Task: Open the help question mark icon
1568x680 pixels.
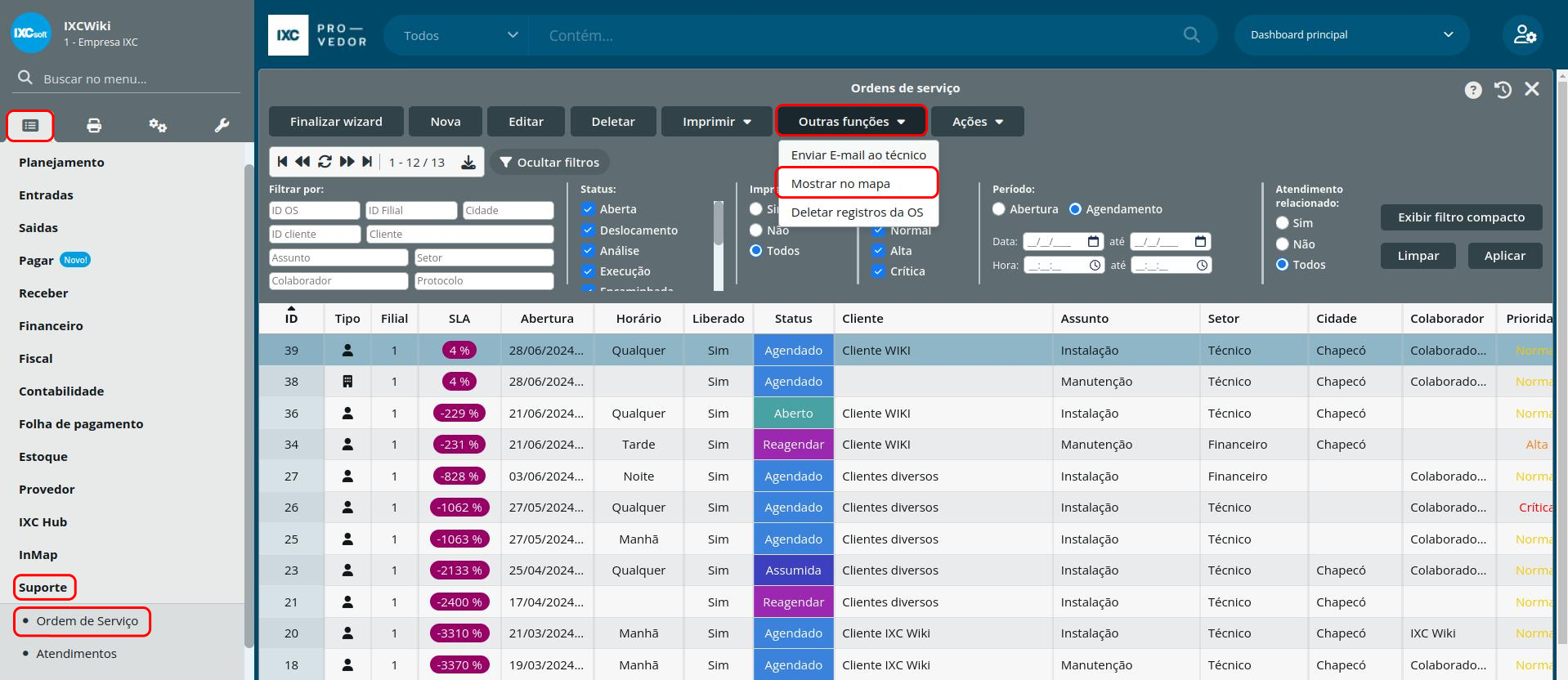Action: click(x=1473, y=90)
